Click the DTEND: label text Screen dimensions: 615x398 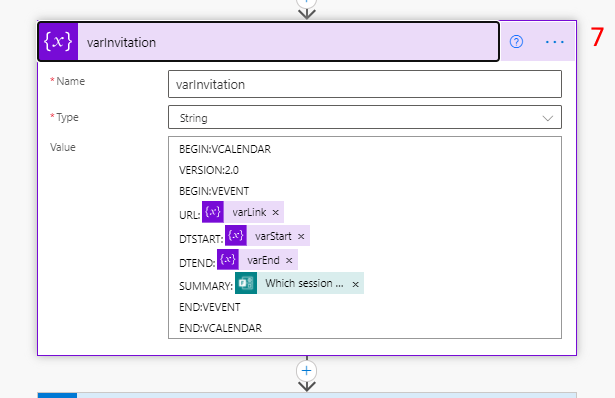click(x=197, y=263)
